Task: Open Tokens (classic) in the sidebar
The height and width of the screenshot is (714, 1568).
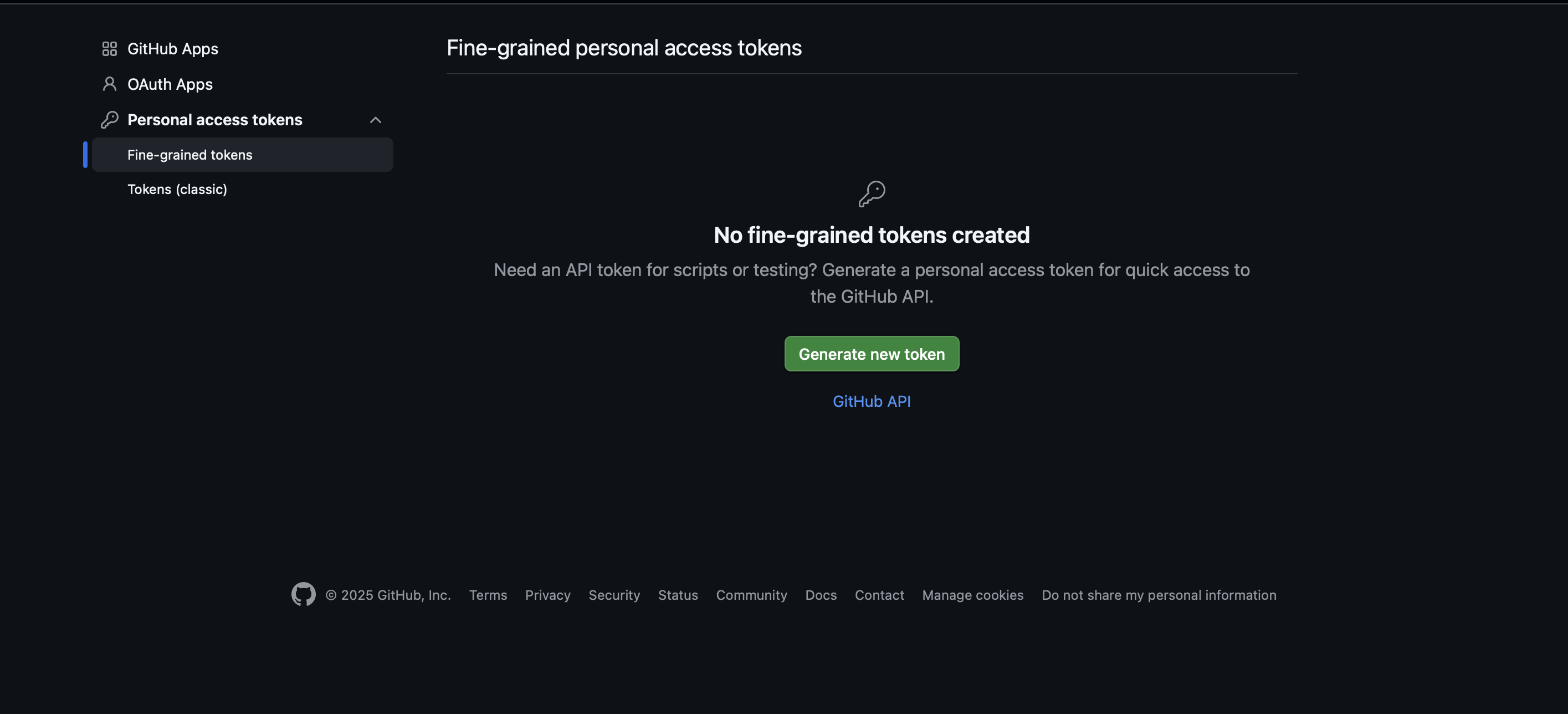Action: (177, 190)
